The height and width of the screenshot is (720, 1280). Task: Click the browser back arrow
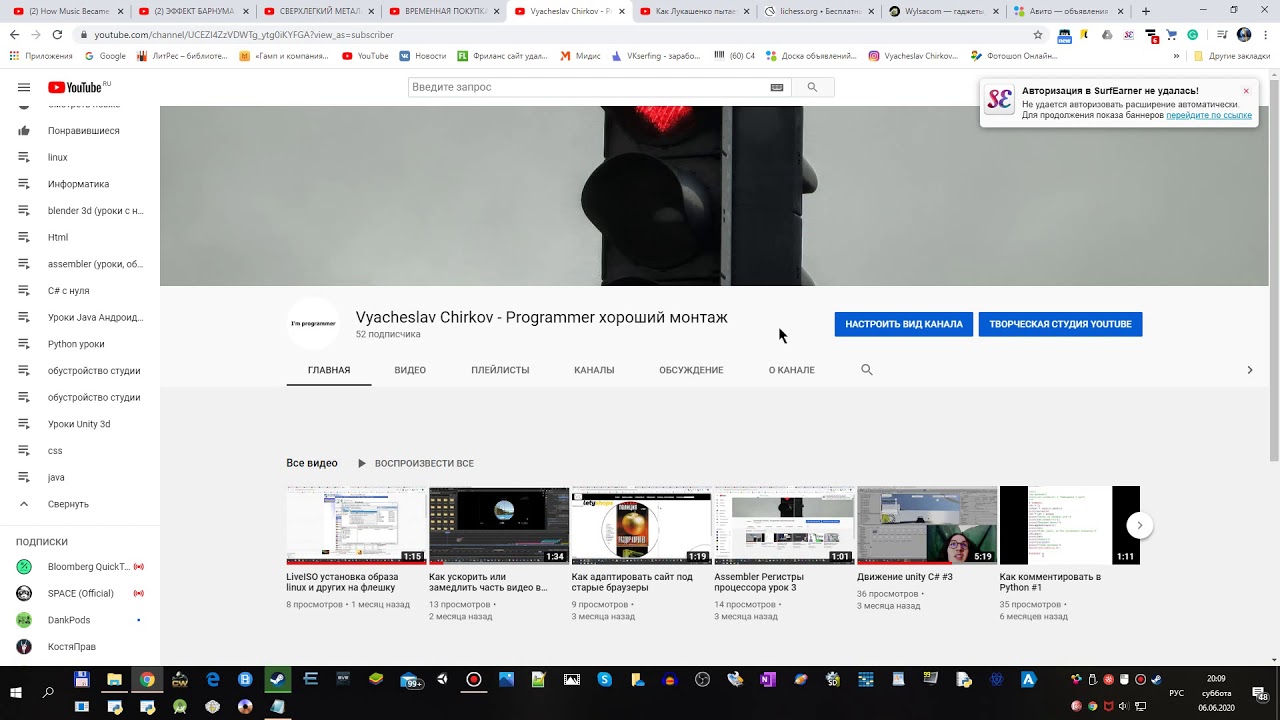(x=14, y=34)
